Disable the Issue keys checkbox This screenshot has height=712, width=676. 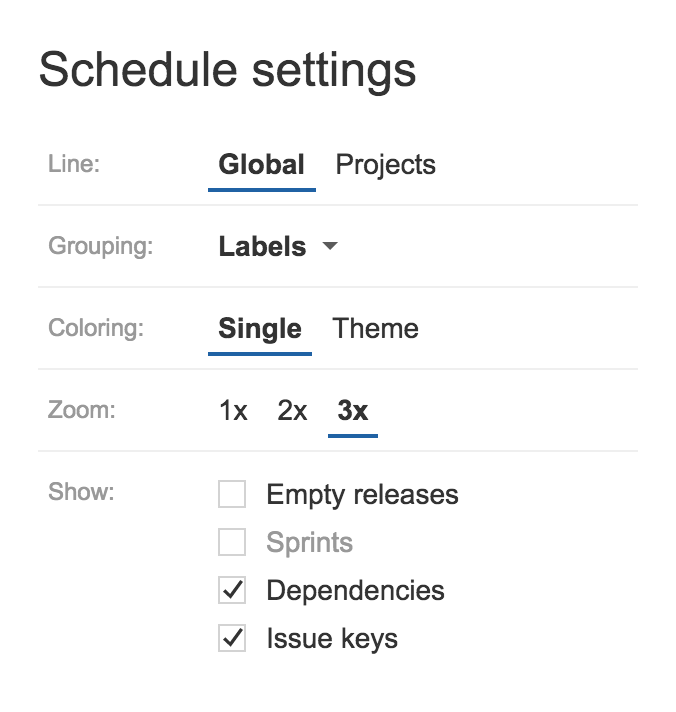pos(232,638)
